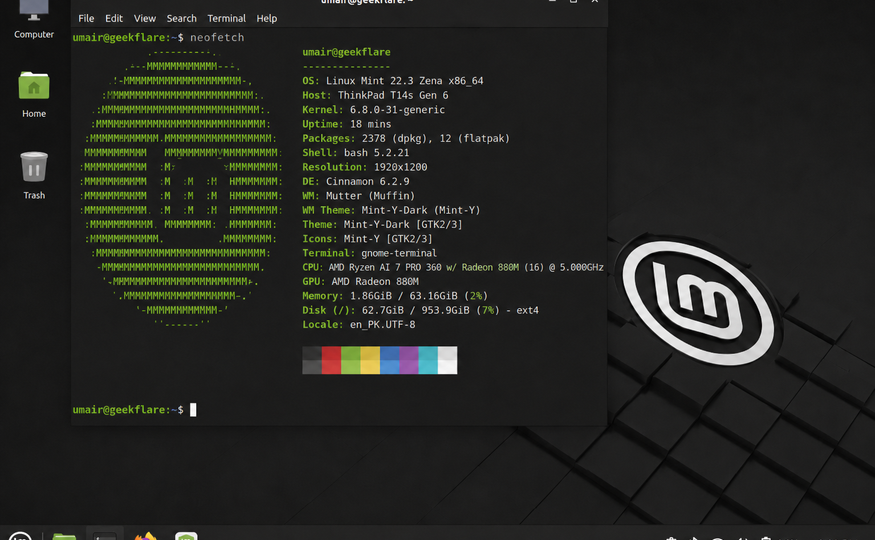Click the 'OS: Linux Mint 22.3 Zena' line
The width and height of the screenshot is (875, 540).
click(393, 81)
